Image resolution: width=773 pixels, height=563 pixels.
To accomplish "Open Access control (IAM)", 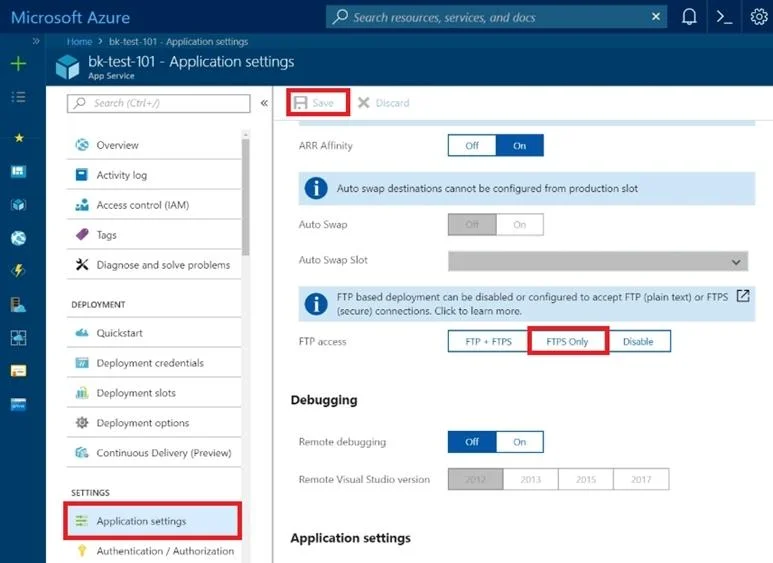I will (154, 205).
